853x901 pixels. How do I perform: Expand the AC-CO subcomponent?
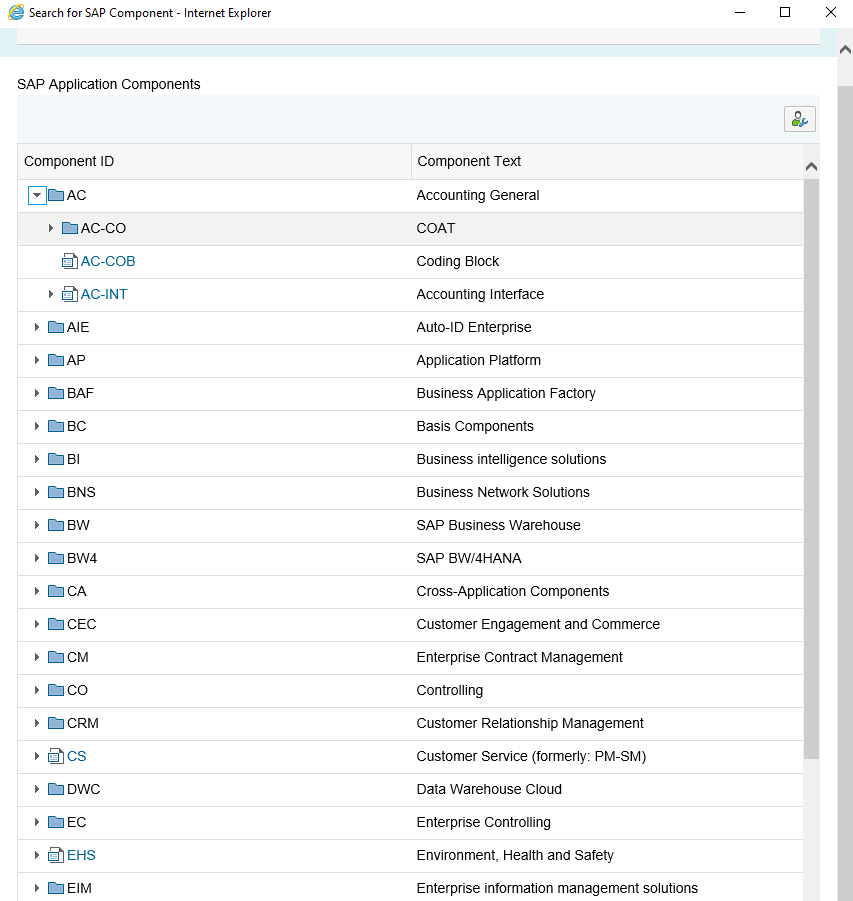click(51, 228)
